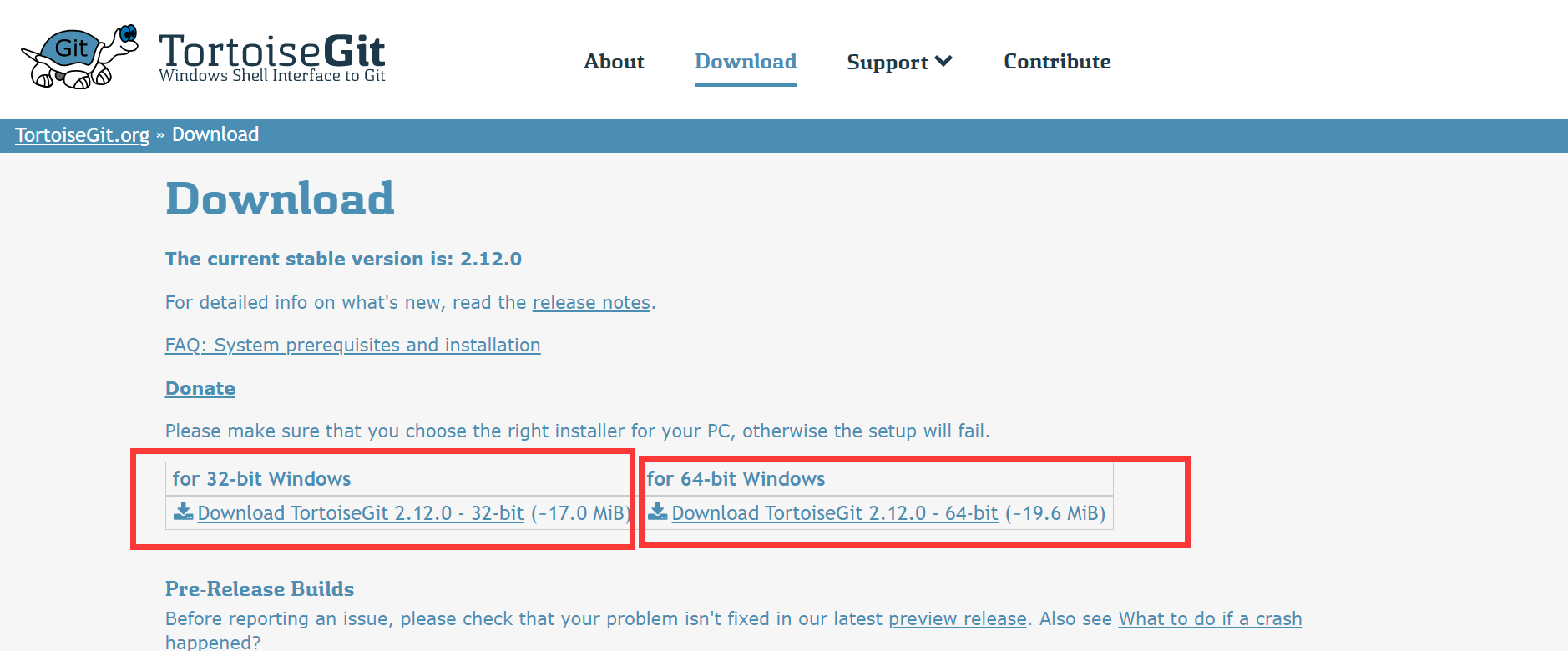Click the (~19.6 MiB) size text
Viewport: 1568px width, 651px height.
[x=1055, y=513]
